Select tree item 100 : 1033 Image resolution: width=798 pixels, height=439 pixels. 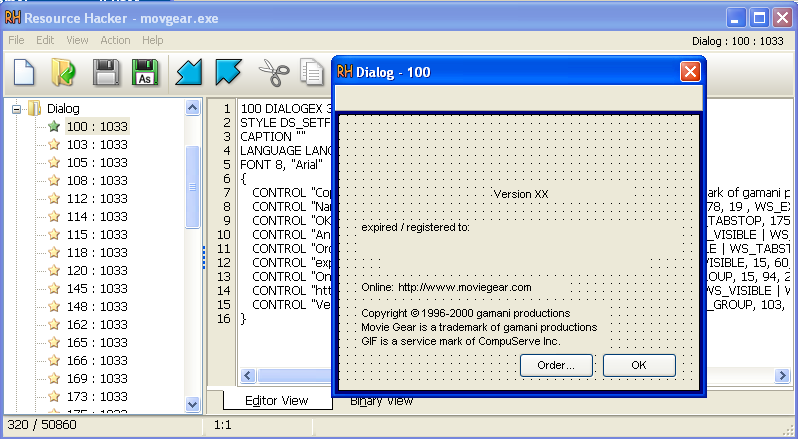point(97,127)
